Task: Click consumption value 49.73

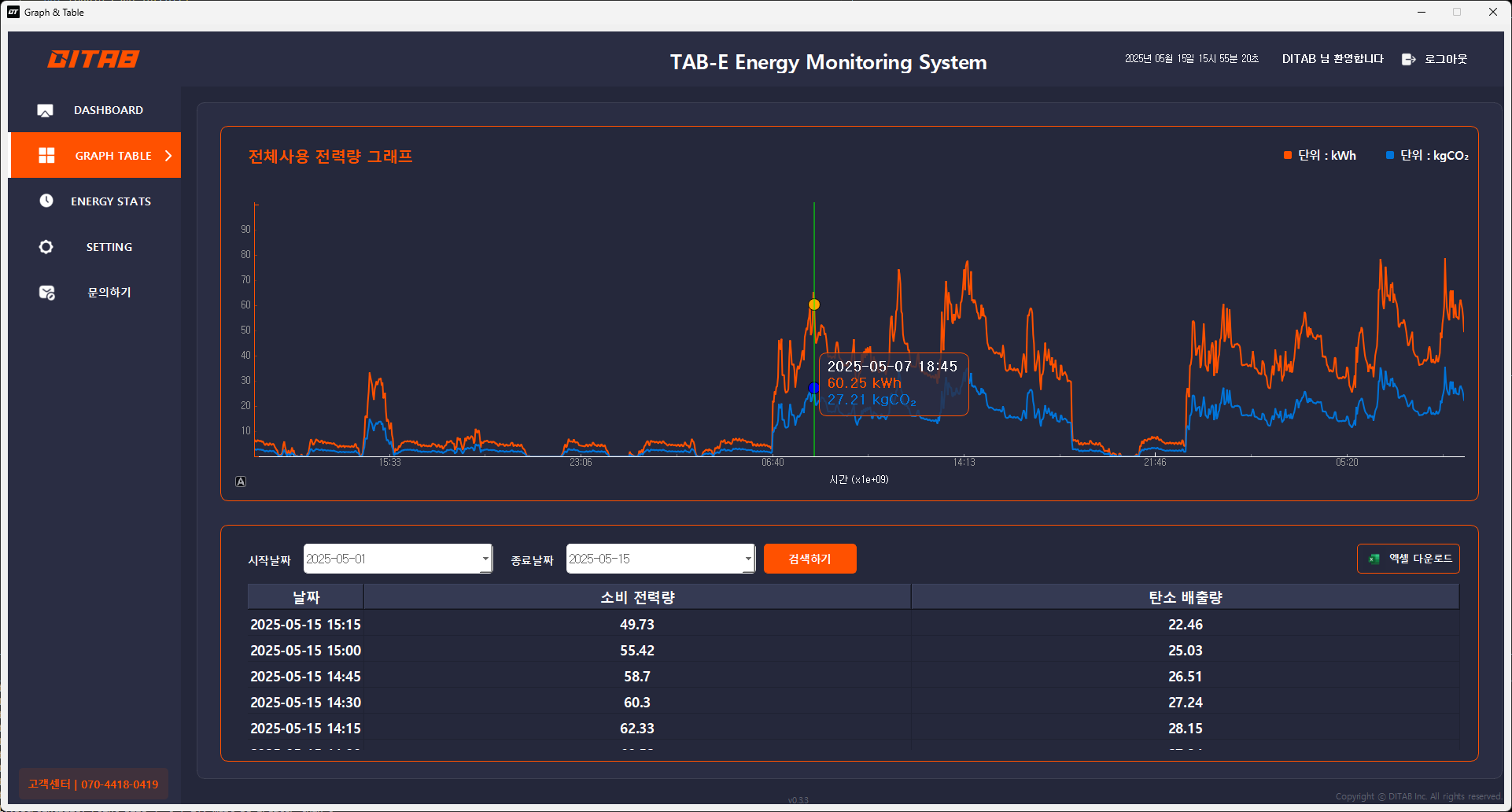Action: (637, 624)
